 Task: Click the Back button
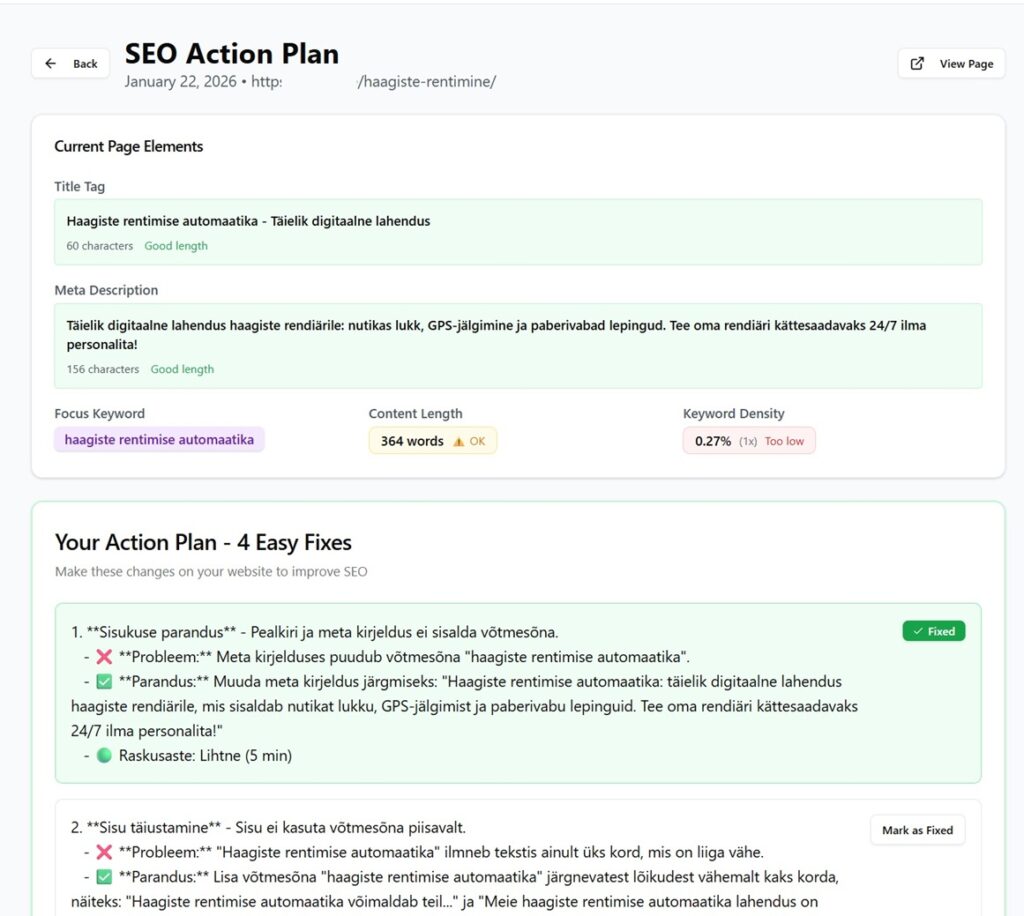tap(70, 63)
